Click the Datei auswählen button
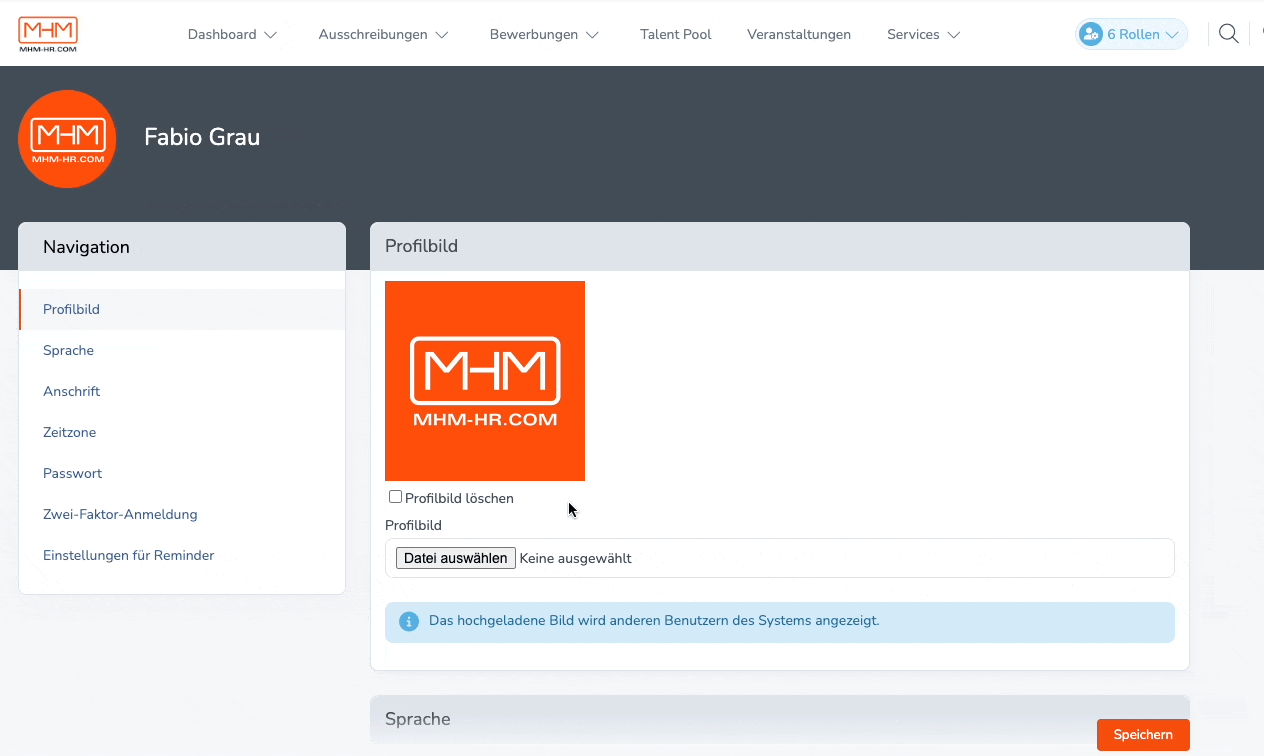Viewport: 1264px width, 756px height. (x=456, y=558)
